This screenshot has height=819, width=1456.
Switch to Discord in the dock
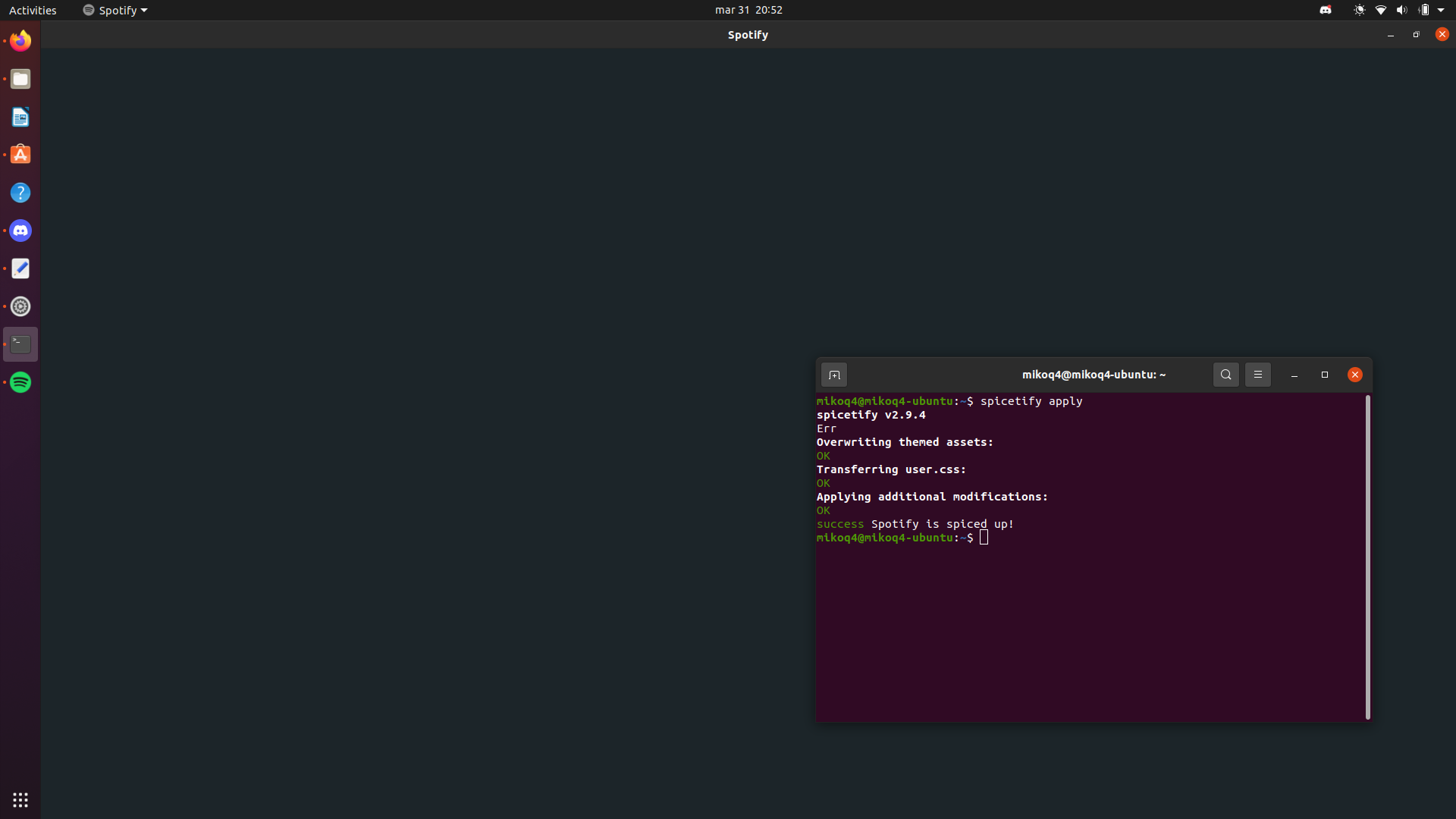coord(20,231)
